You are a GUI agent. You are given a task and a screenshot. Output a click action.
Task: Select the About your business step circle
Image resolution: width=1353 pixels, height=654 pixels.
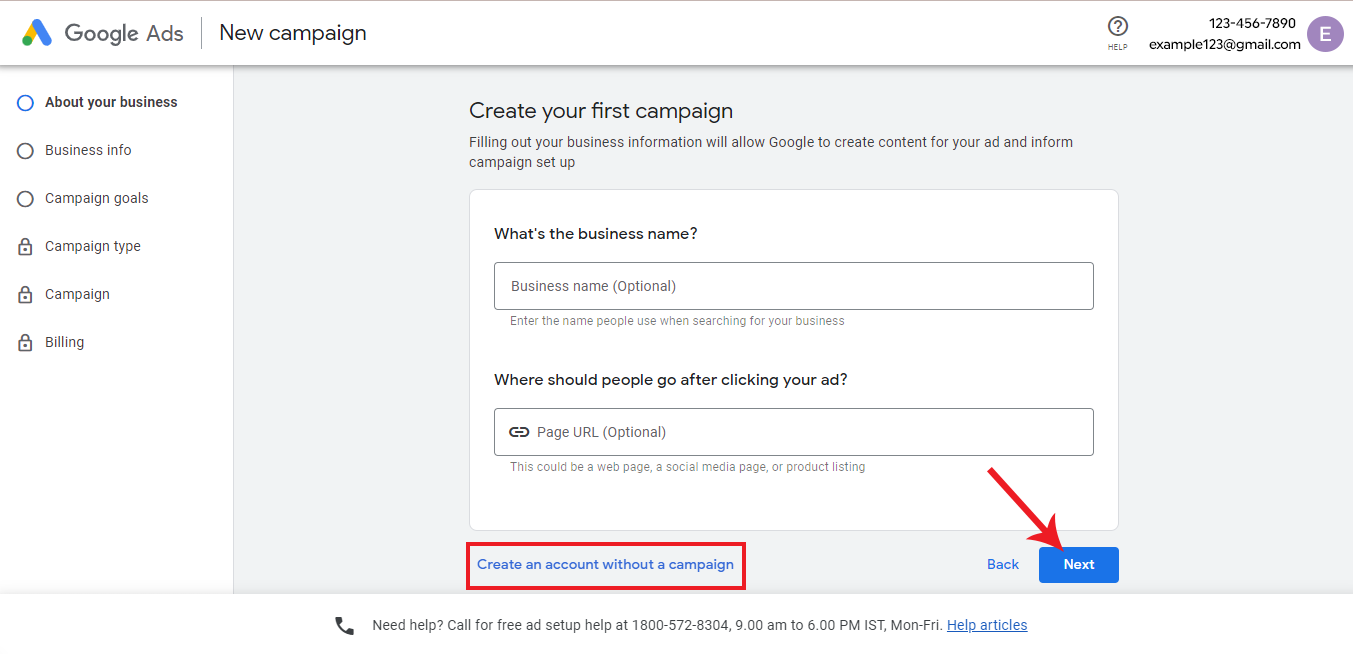(26, 102)
